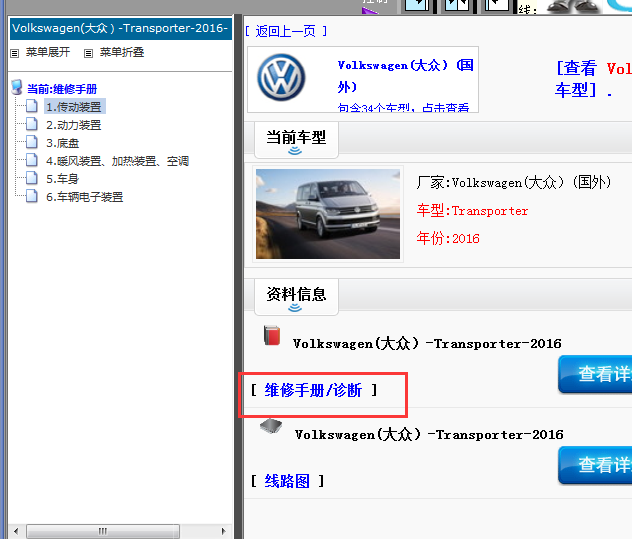Open the 查看 Vol 车型 link

click(593, 79)
